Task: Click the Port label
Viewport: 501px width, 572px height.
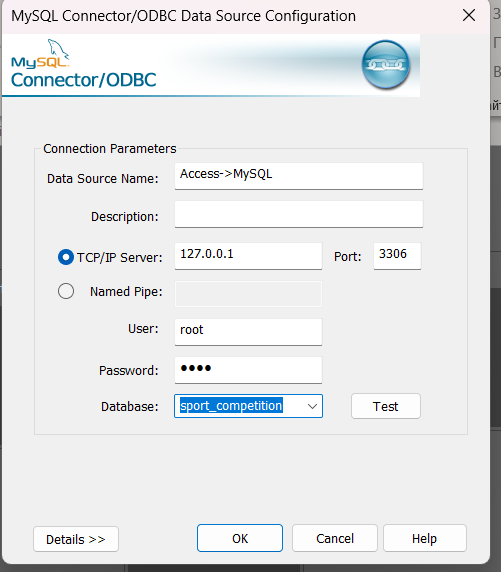Action: [x=347, y=256]
